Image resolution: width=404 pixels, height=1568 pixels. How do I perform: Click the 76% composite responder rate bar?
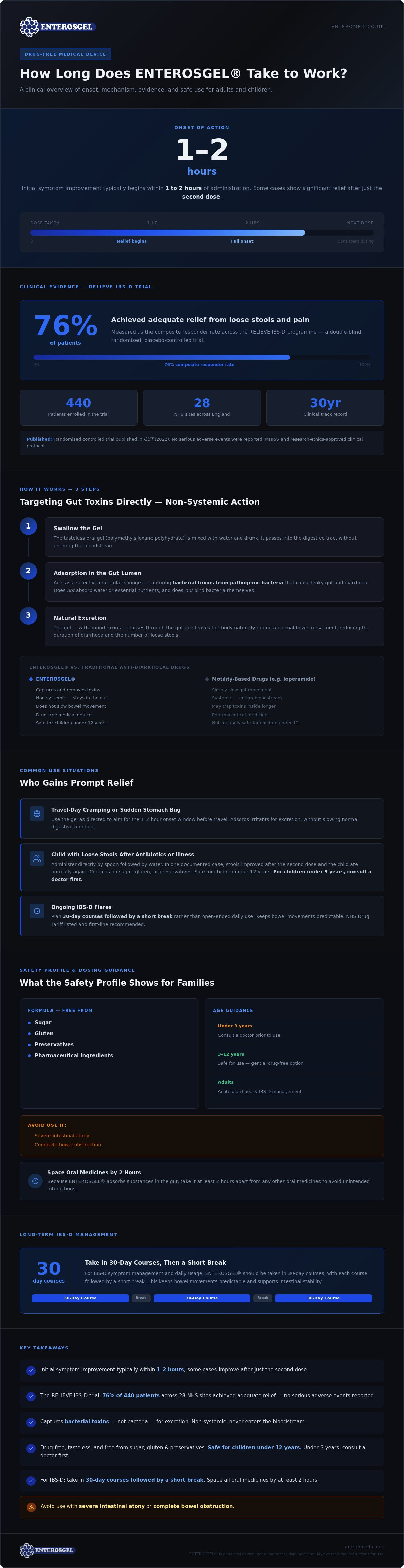coord(202,357)
